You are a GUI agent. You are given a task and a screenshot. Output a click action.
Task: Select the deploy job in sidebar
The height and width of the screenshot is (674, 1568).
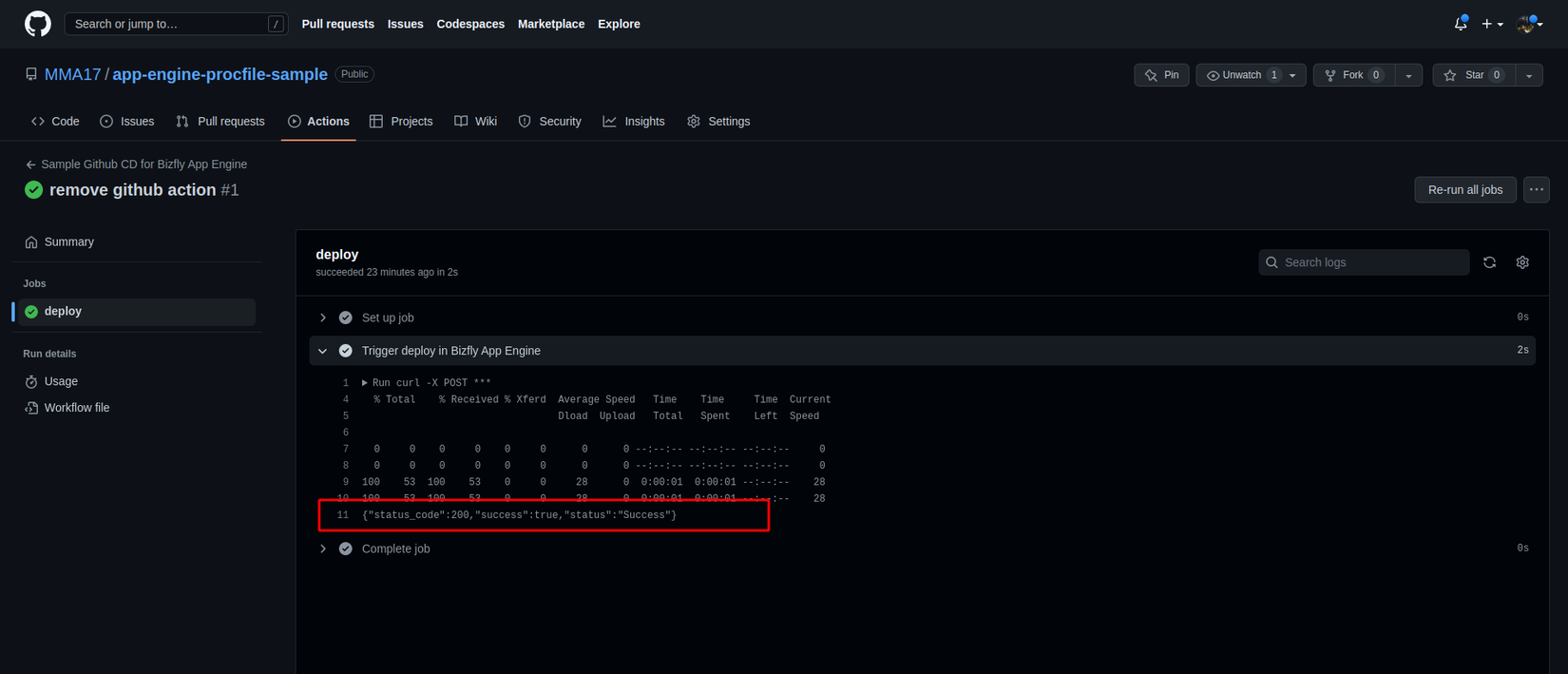[x=135, y=312]
